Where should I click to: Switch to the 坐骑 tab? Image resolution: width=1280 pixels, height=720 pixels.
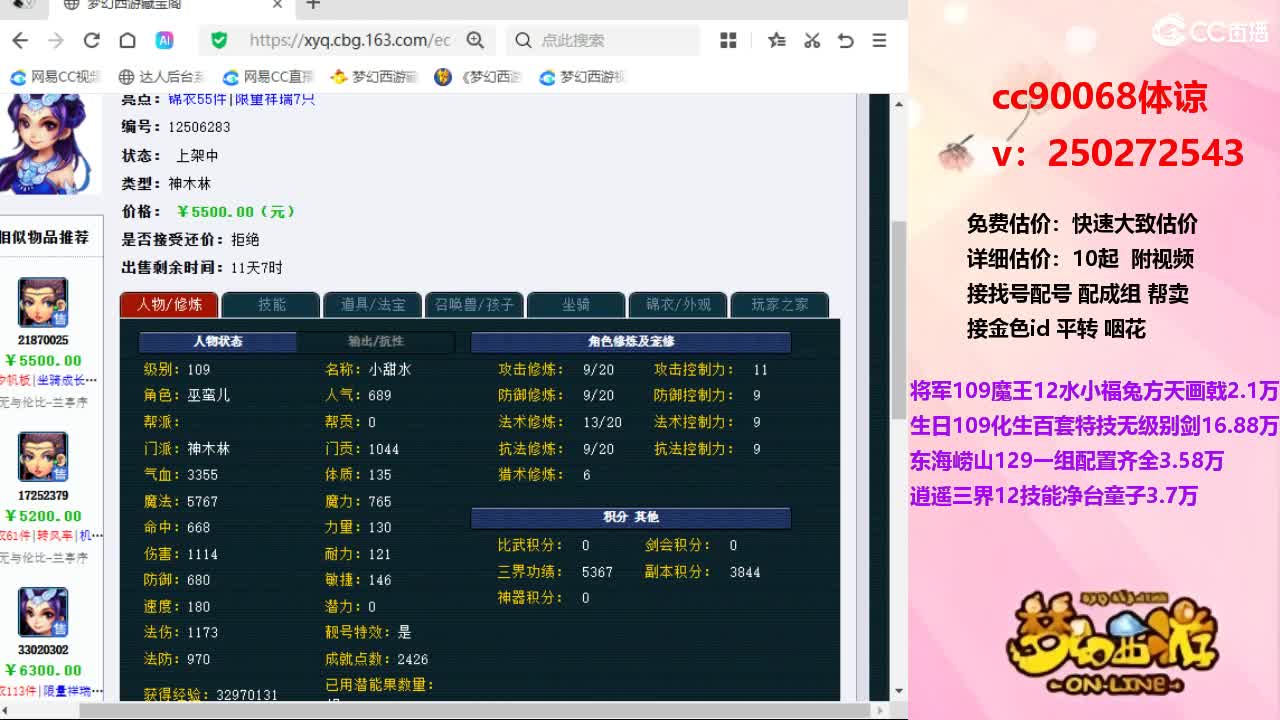coord(576,305)
